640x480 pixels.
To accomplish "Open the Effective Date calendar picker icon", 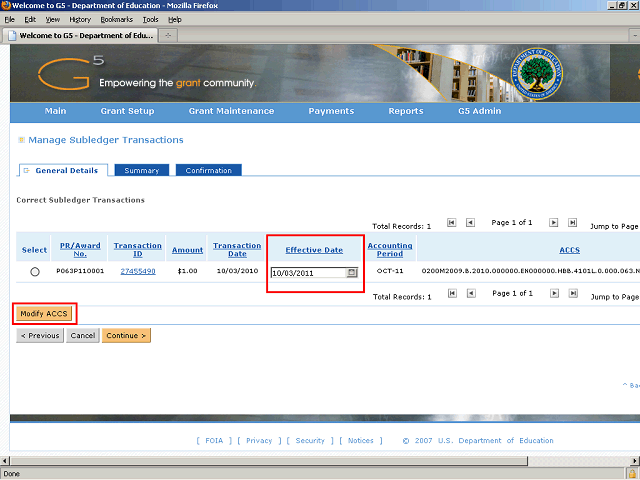I will tap(351, 273).
